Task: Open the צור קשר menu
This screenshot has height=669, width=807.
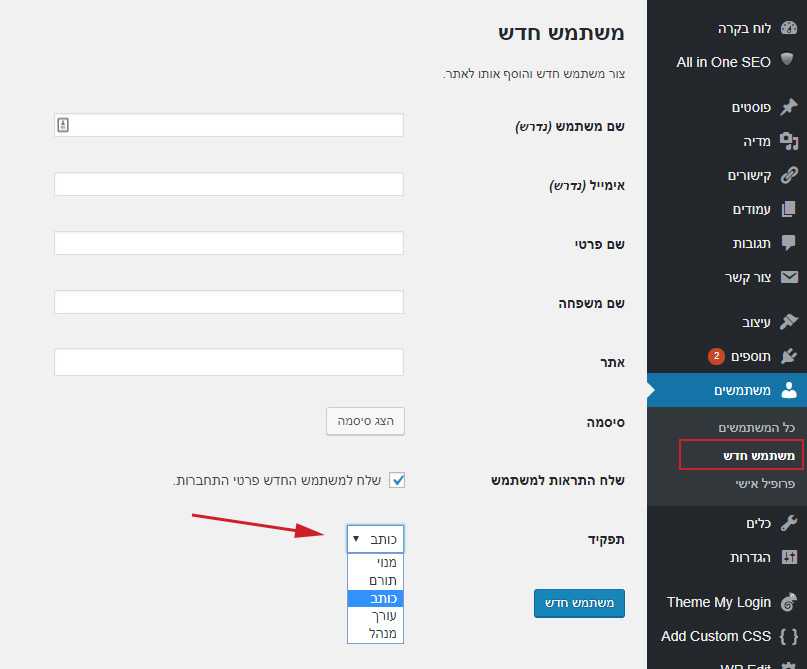Action: click(x=727, y=277)
